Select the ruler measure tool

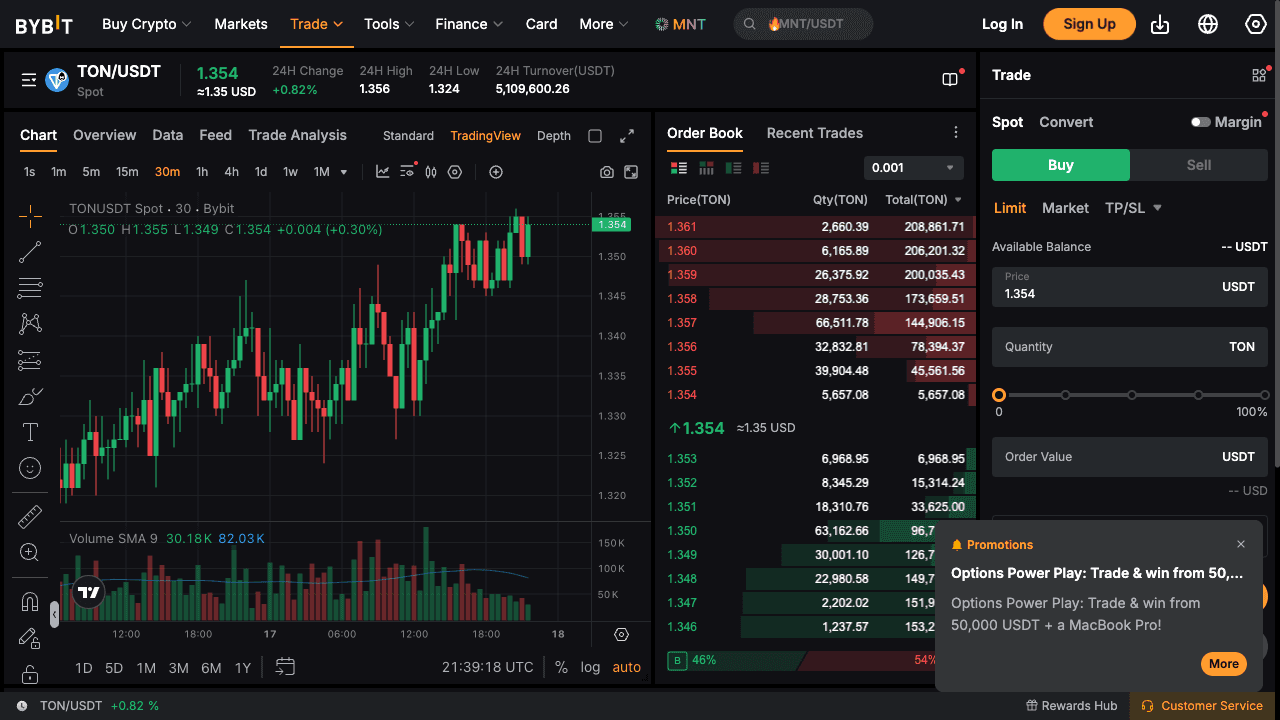coord(30,516)
